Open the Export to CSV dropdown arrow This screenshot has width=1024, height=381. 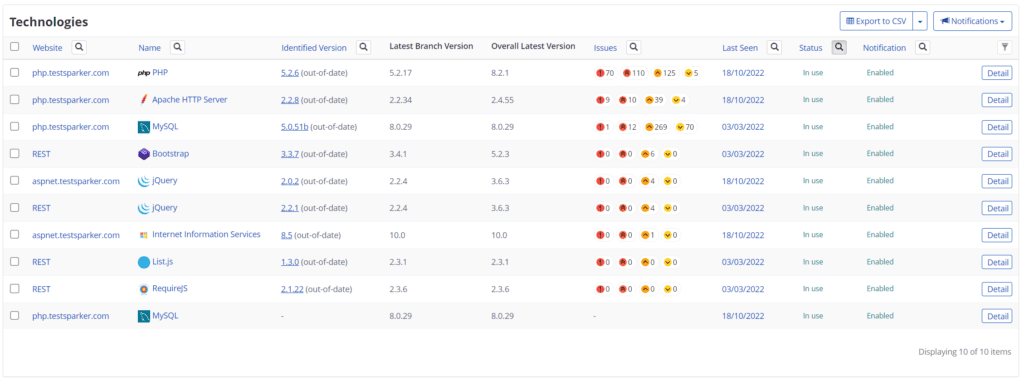pyautogui.click(x=920, y=21)
